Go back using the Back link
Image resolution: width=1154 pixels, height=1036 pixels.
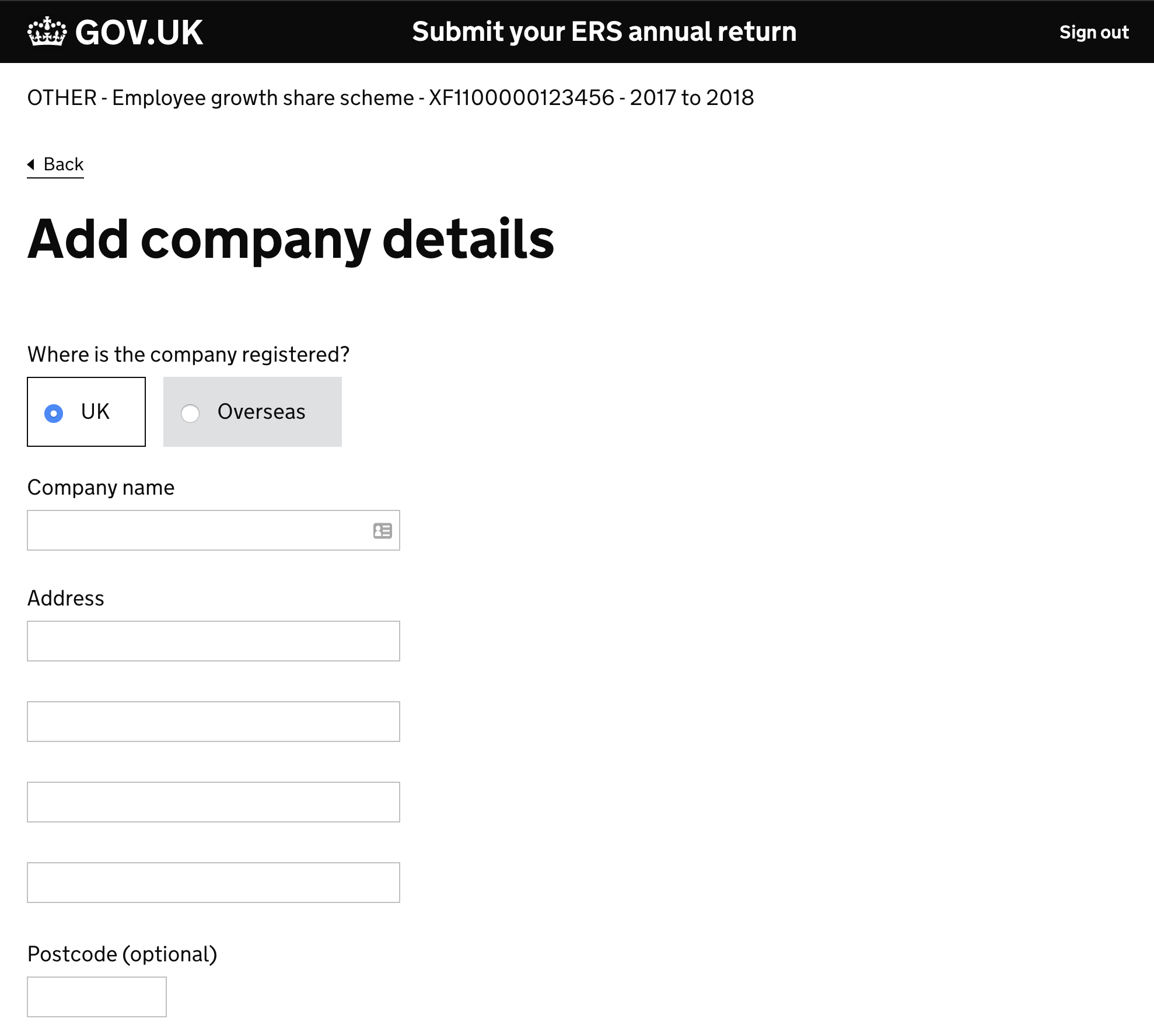(x=63, y=164)
